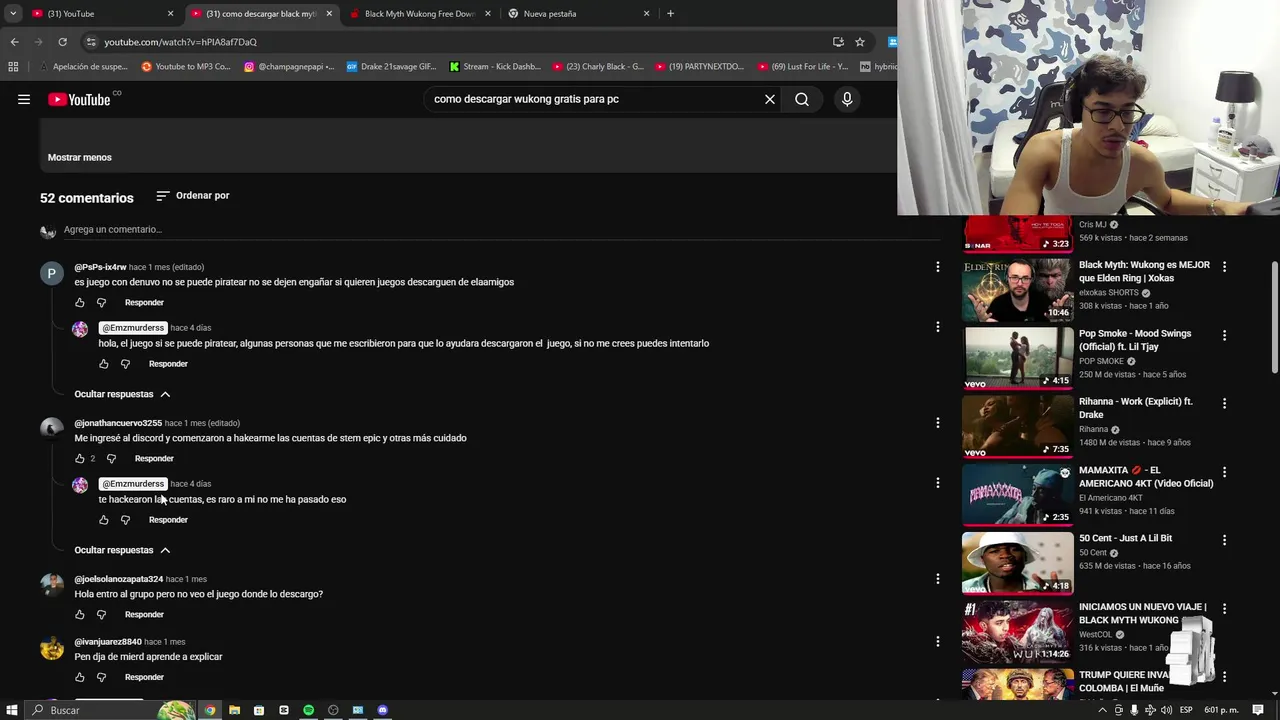
Task: Collapse description with 'Mostrar menos'
Action: coord(80,157)
